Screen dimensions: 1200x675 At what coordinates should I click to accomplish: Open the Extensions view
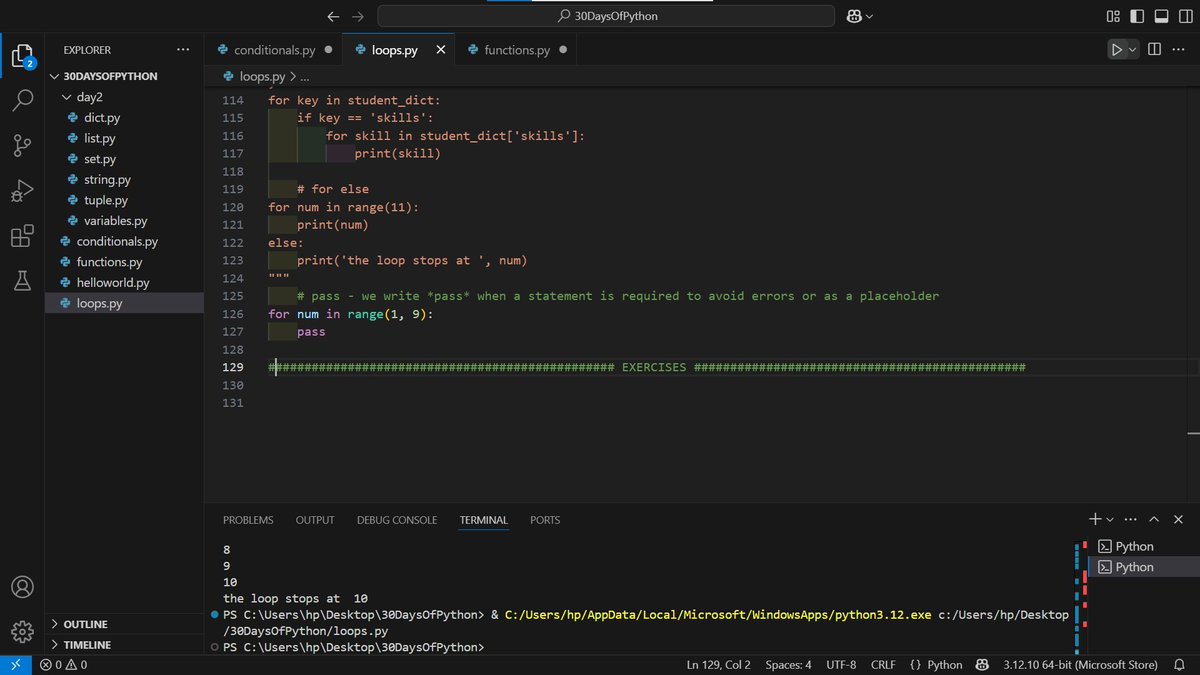pos(22,236)
